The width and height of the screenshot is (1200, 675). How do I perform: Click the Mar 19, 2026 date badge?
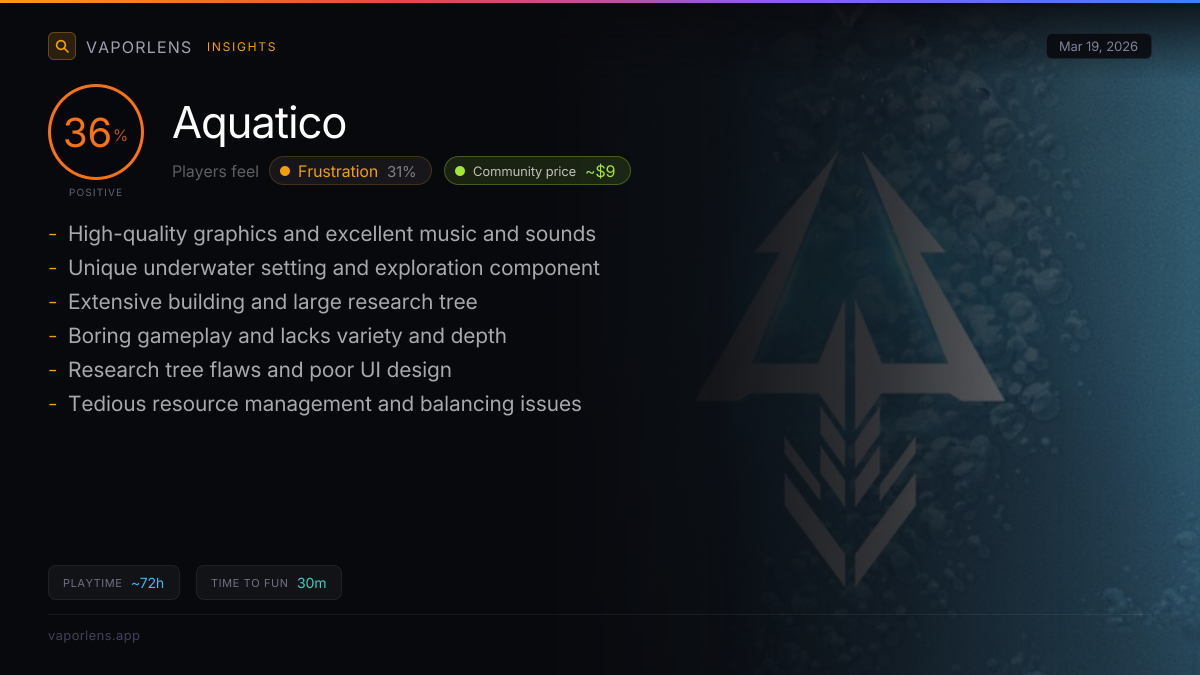coord(1098,47)
